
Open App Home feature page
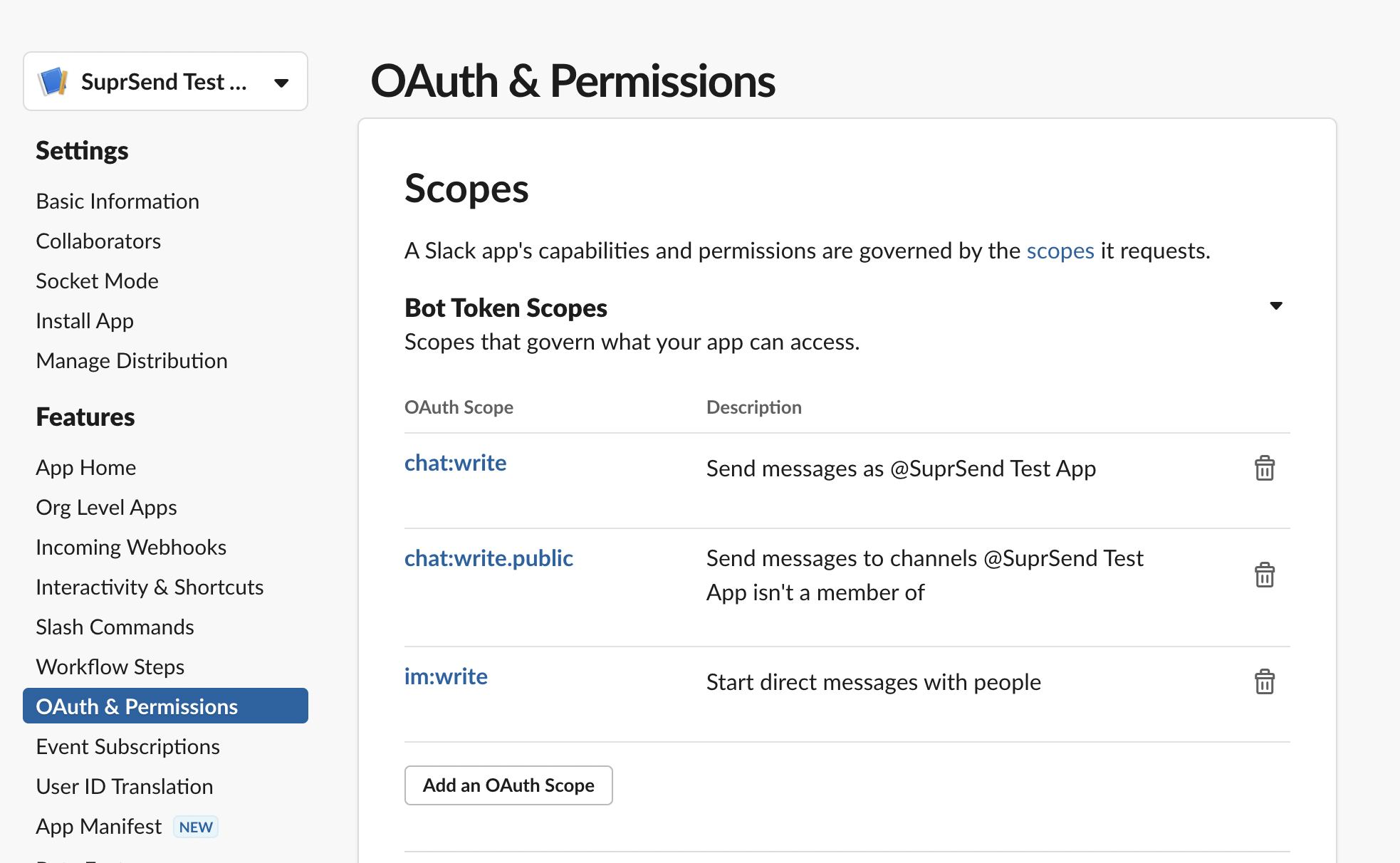tap(86, 468)
